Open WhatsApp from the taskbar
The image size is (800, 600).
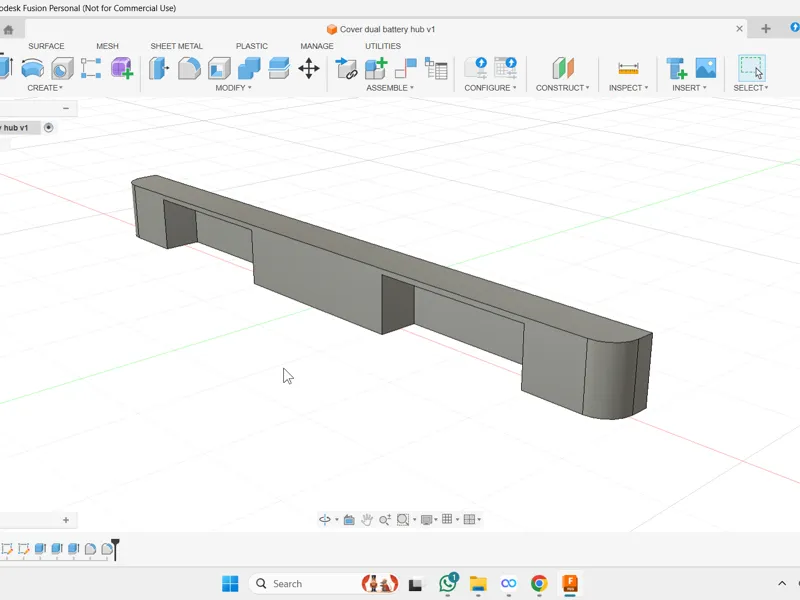coord(448,583)
